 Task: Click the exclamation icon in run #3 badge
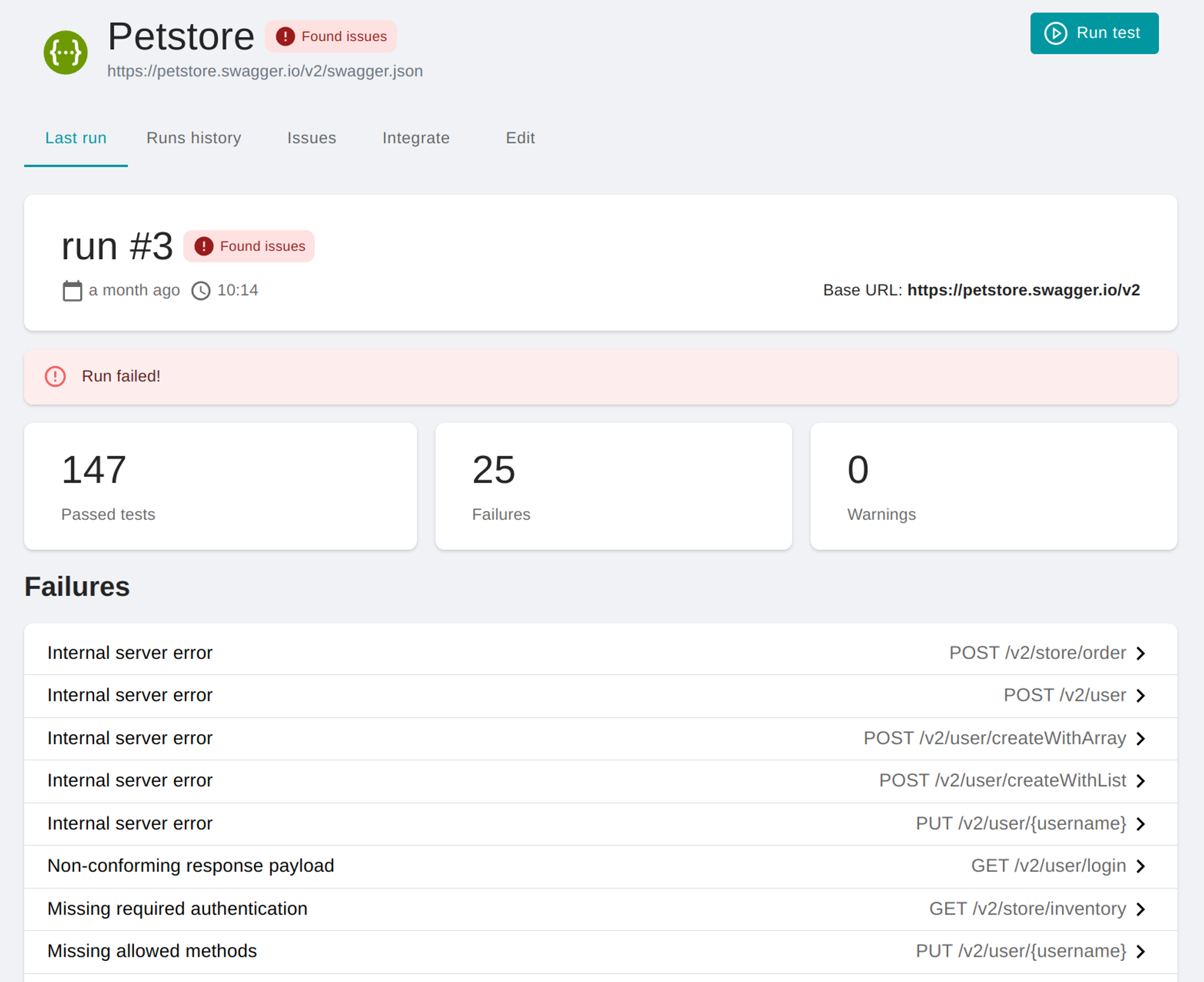click(203, 246)
